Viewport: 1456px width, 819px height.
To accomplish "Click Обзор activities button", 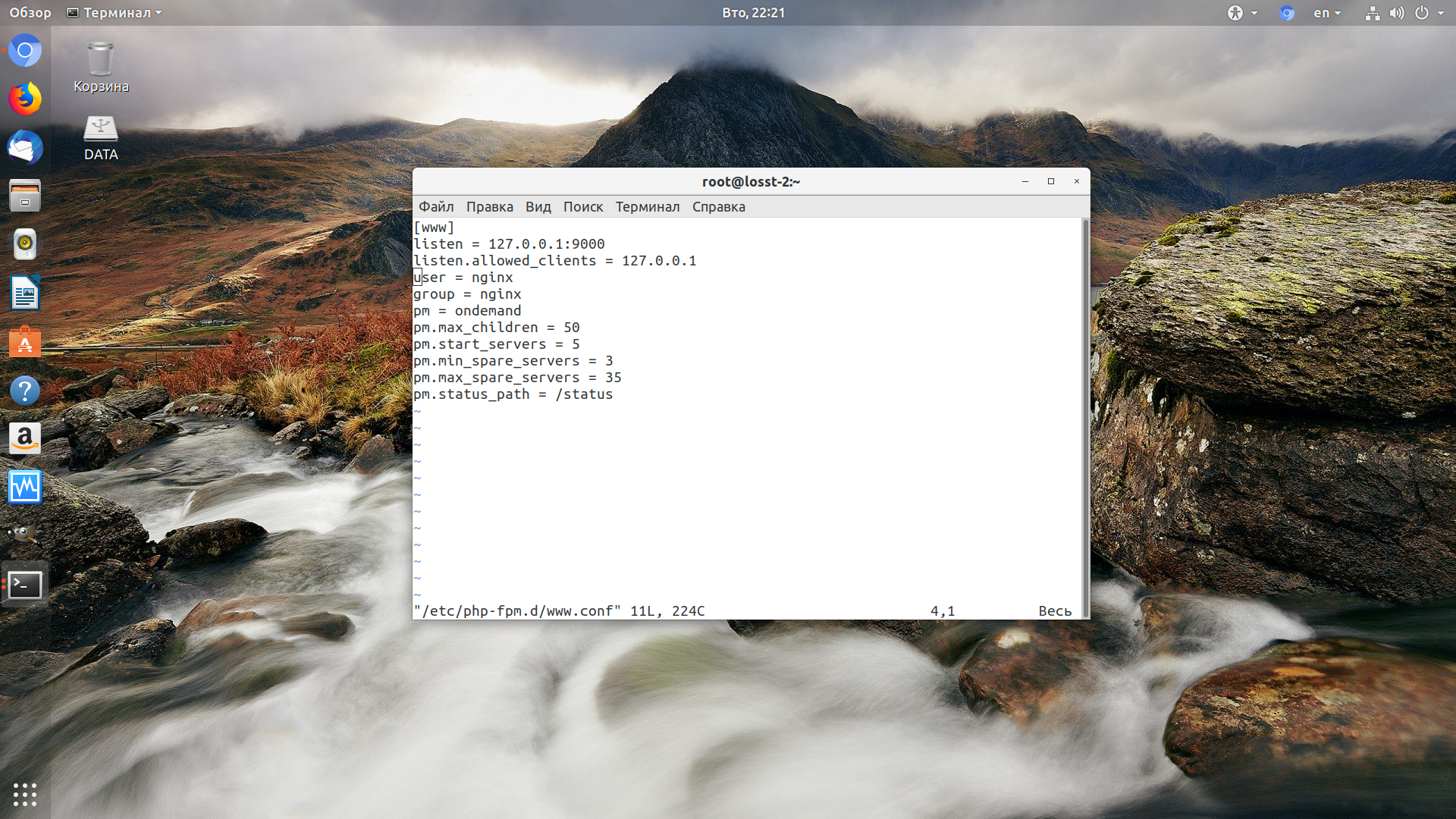I will (x=30, y=13).
